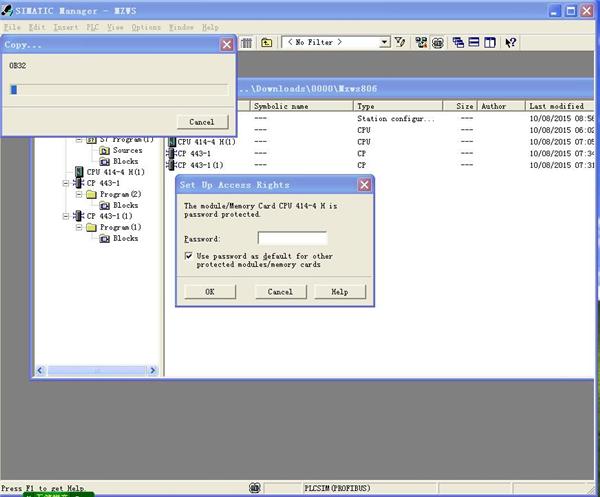Viewport: 600px width, 497px height.
Task: Collapse the Program(2) tree node
Action: [x=79, y=194]
